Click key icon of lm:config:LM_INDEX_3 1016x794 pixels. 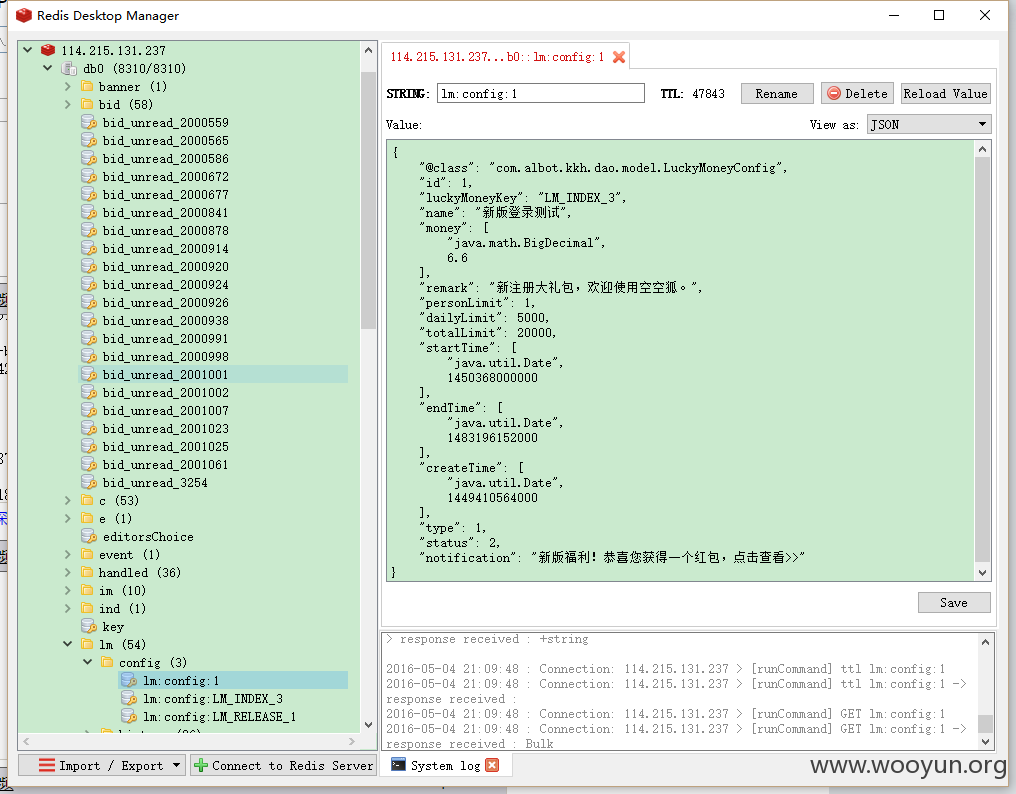pos(130,698)
